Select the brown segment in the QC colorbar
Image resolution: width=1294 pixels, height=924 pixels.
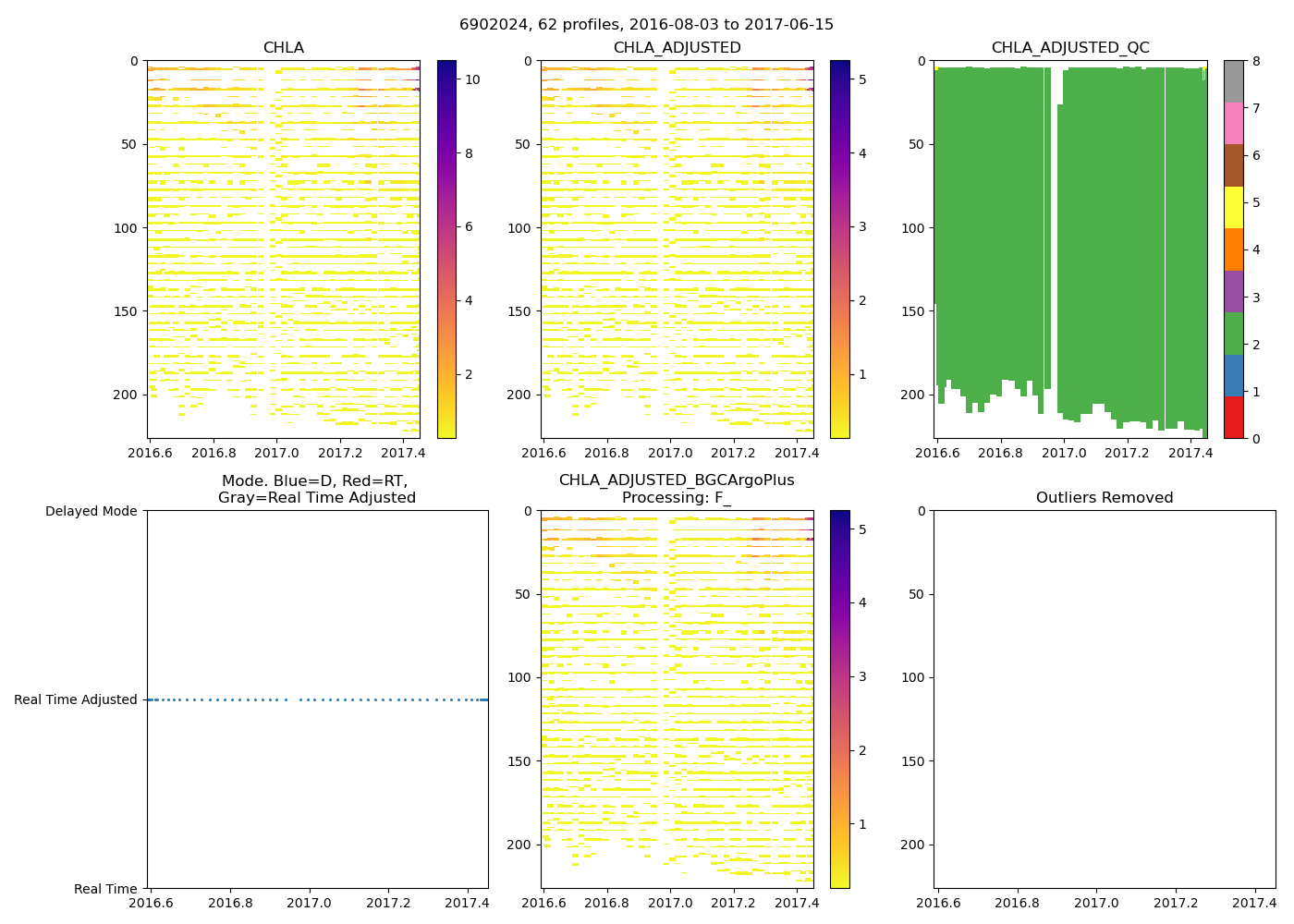[1233, 165]
